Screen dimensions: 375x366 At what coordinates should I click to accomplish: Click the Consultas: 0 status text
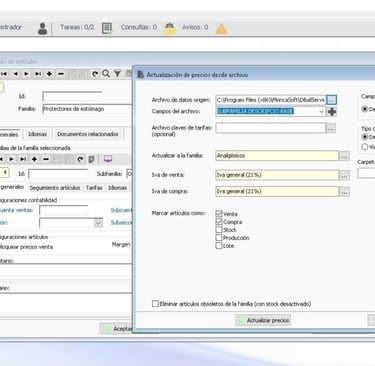139,27
